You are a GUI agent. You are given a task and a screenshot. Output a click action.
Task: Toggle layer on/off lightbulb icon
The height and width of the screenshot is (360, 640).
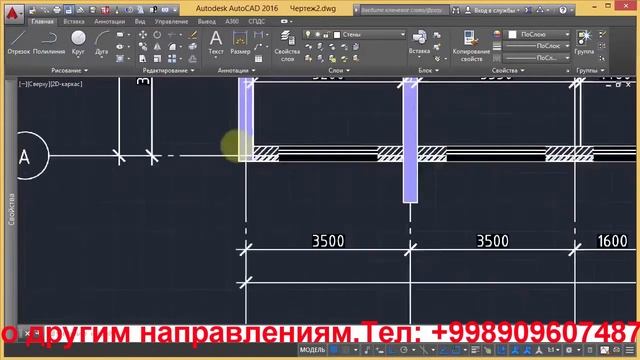tap(308, 35)
